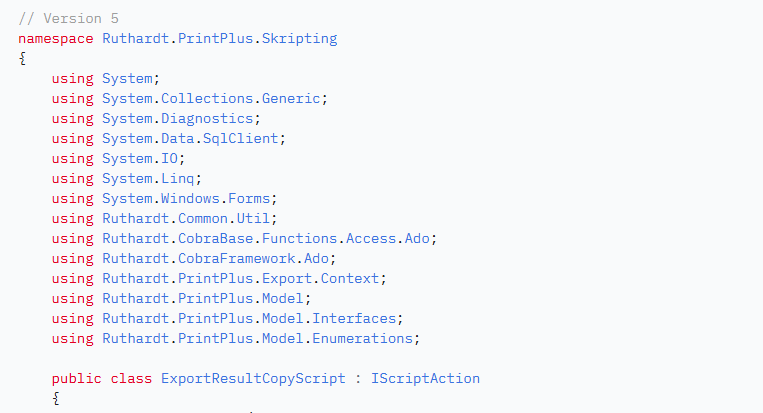
Task: Click the namespace keyword
Action: [56, 39]
